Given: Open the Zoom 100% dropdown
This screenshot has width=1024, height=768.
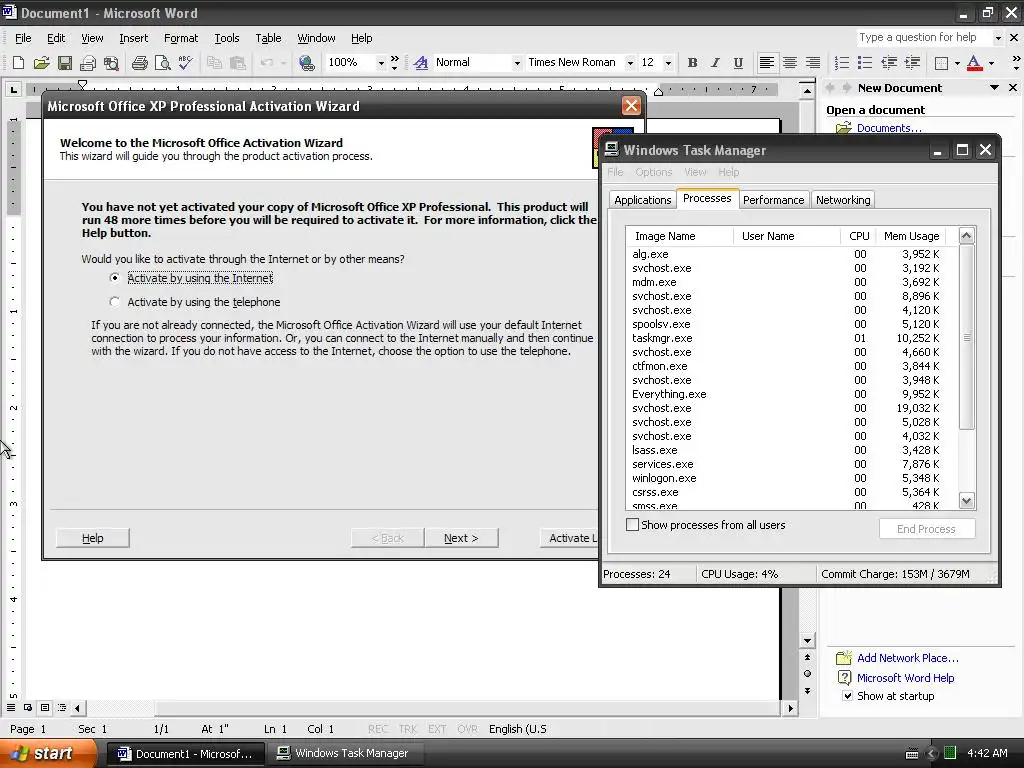Looking at the screenshot, I should [x=381, y=63].
